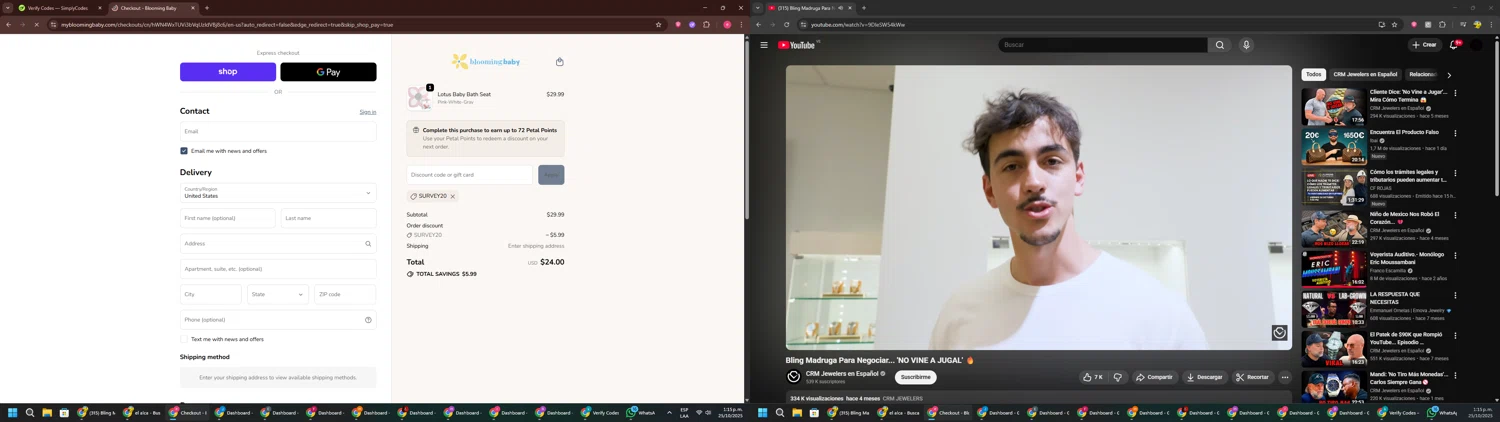1500x422 pixels.
Task: Like the video with the thumbs-up icon
Action: (1092, 377)
